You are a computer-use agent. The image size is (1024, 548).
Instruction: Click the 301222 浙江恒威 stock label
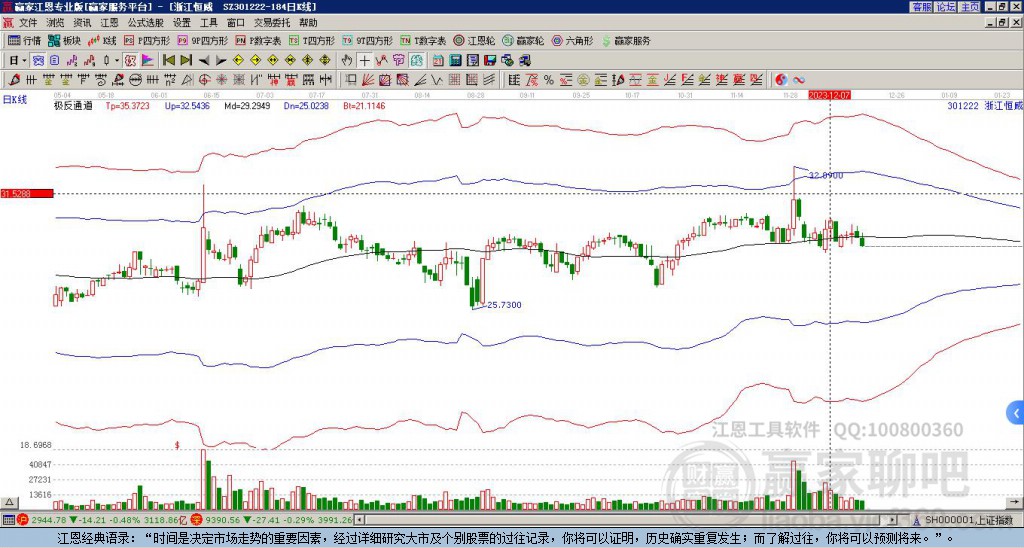point(985,105)
